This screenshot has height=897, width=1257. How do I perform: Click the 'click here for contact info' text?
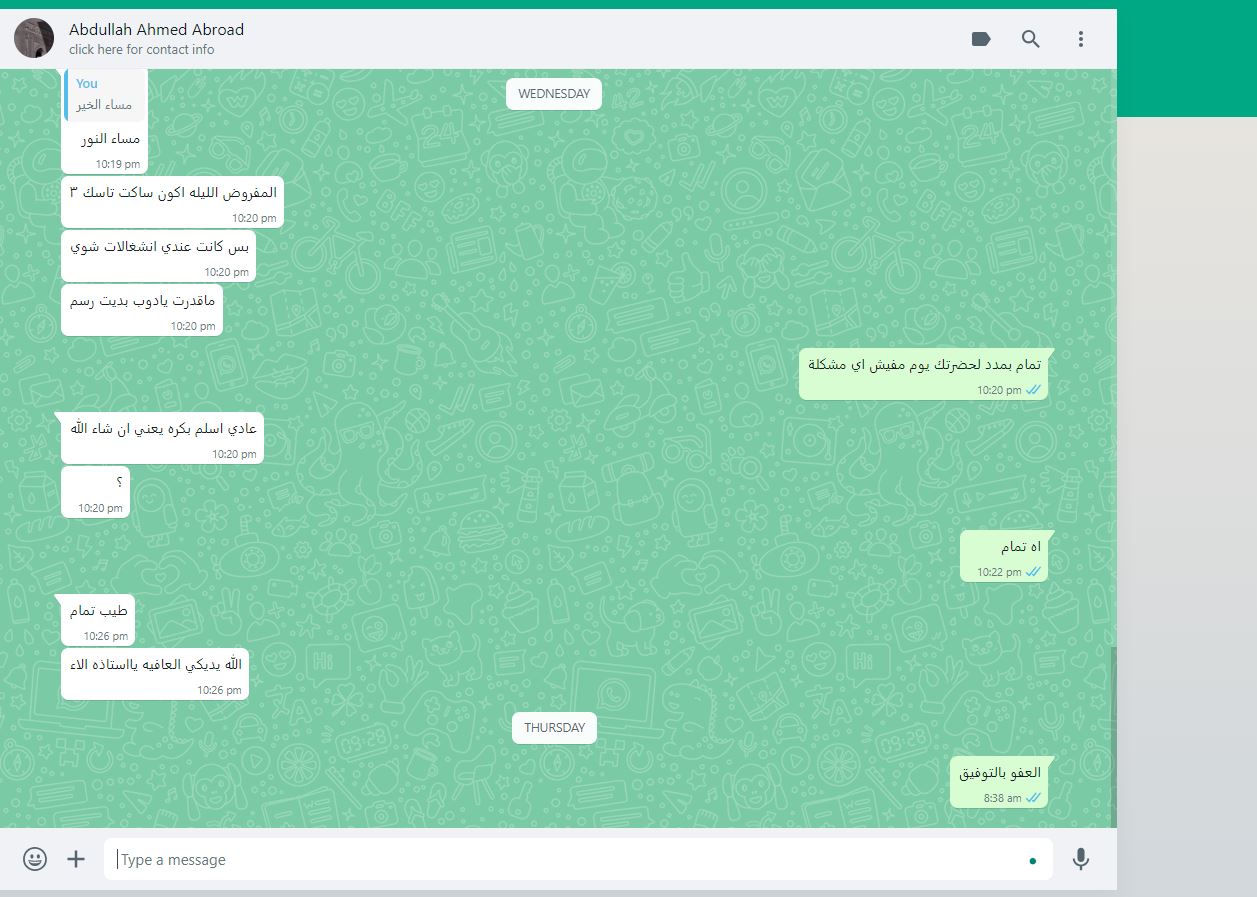click(x=141, y=49)
